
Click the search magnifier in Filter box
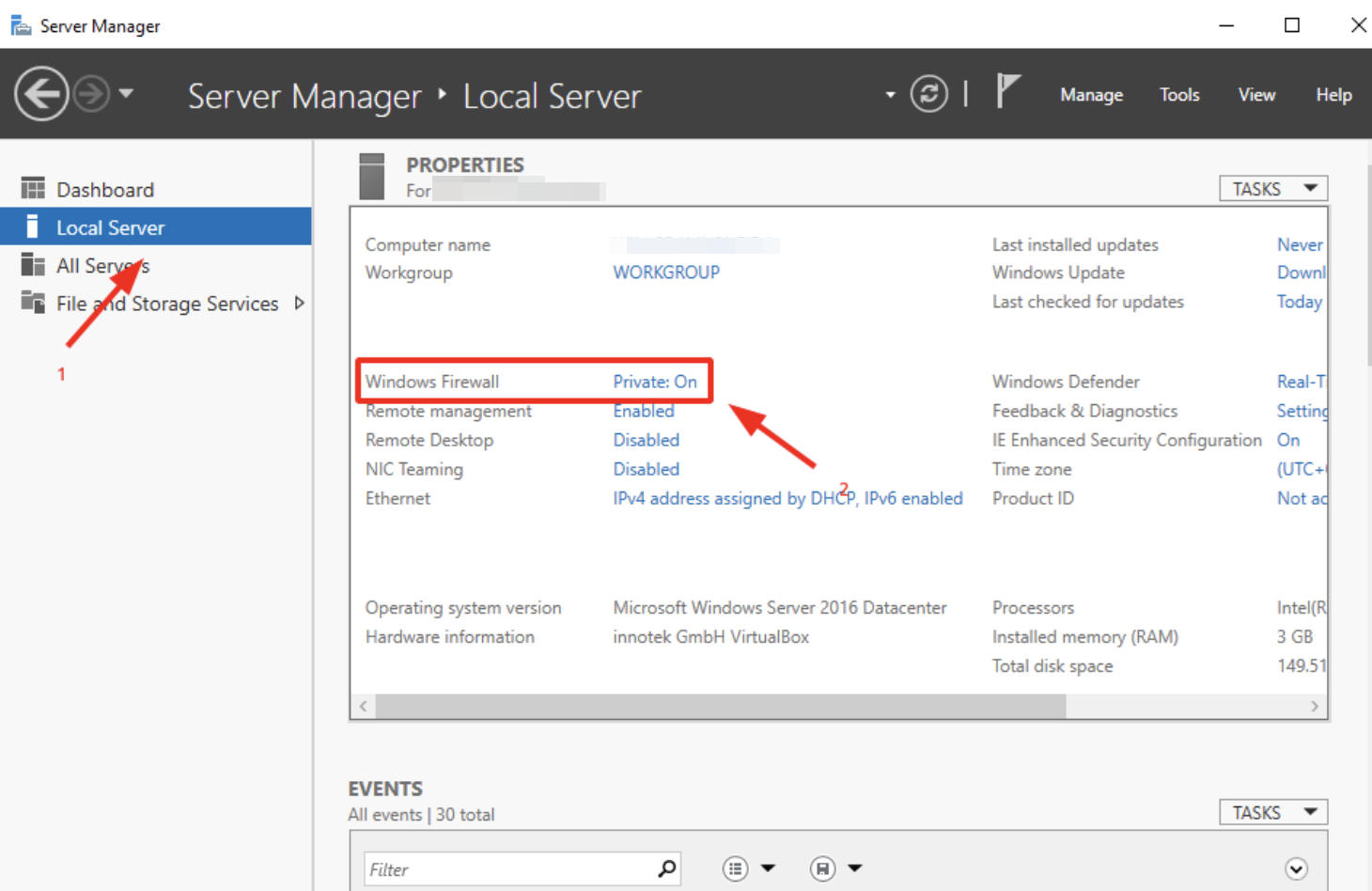pyautogui.click(x=666, y=869)
